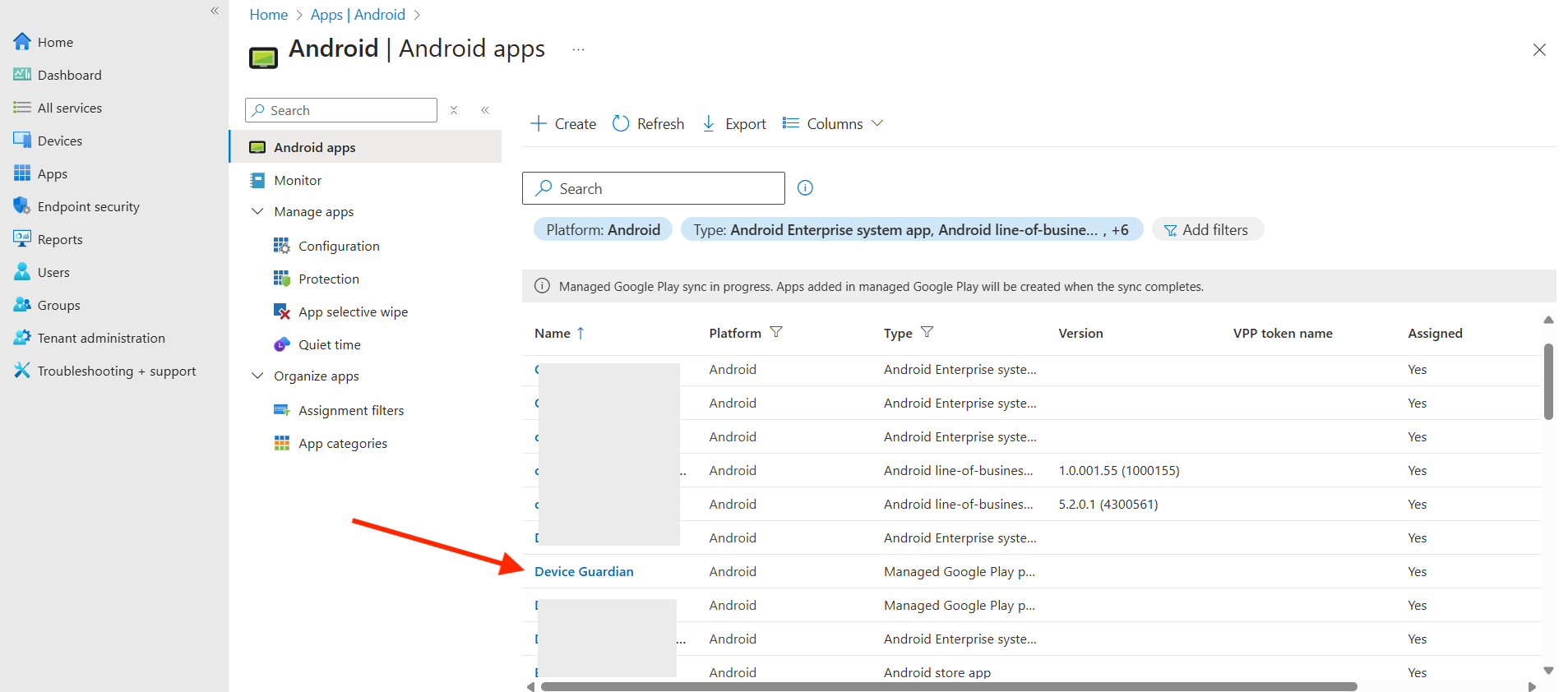Viewport: 1568px width, 692px height.
Task: Click the Add filters button
Action: pyautogui.click(x=1207, y=230)
